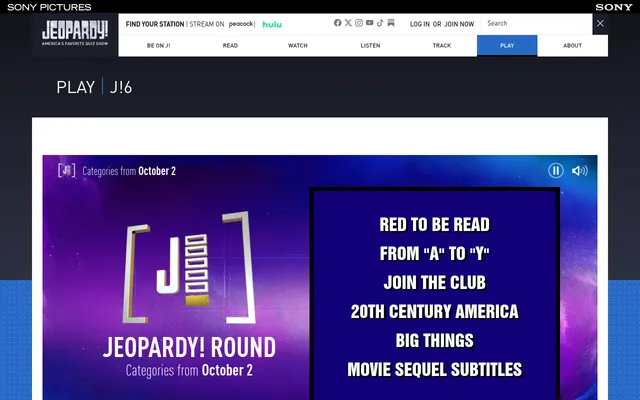640x400 pixels.
Task: Click the large J!6 bracket logo
Action: tap(189, 268)
